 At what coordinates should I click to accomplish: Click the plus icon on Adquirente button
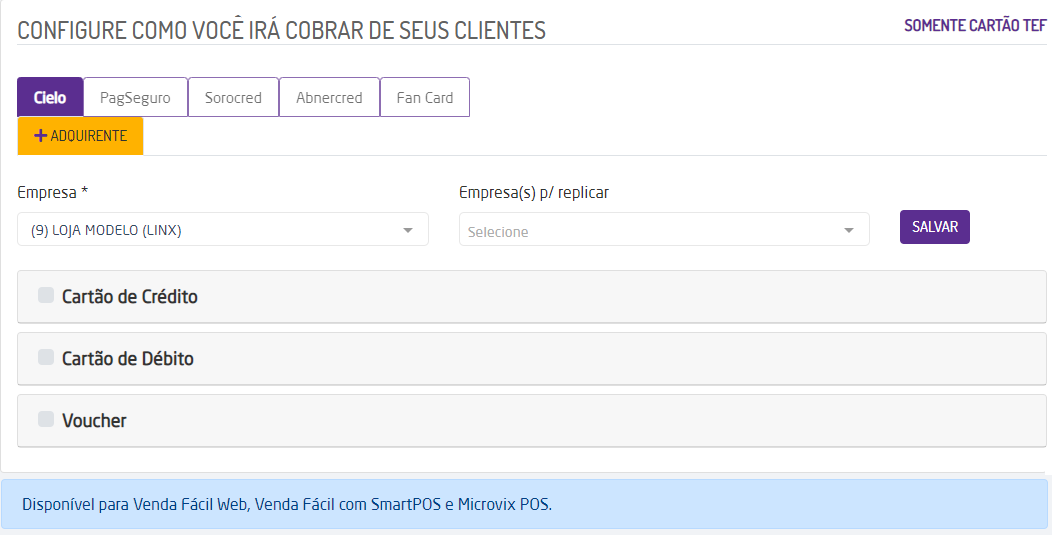(x=41, y=136)
